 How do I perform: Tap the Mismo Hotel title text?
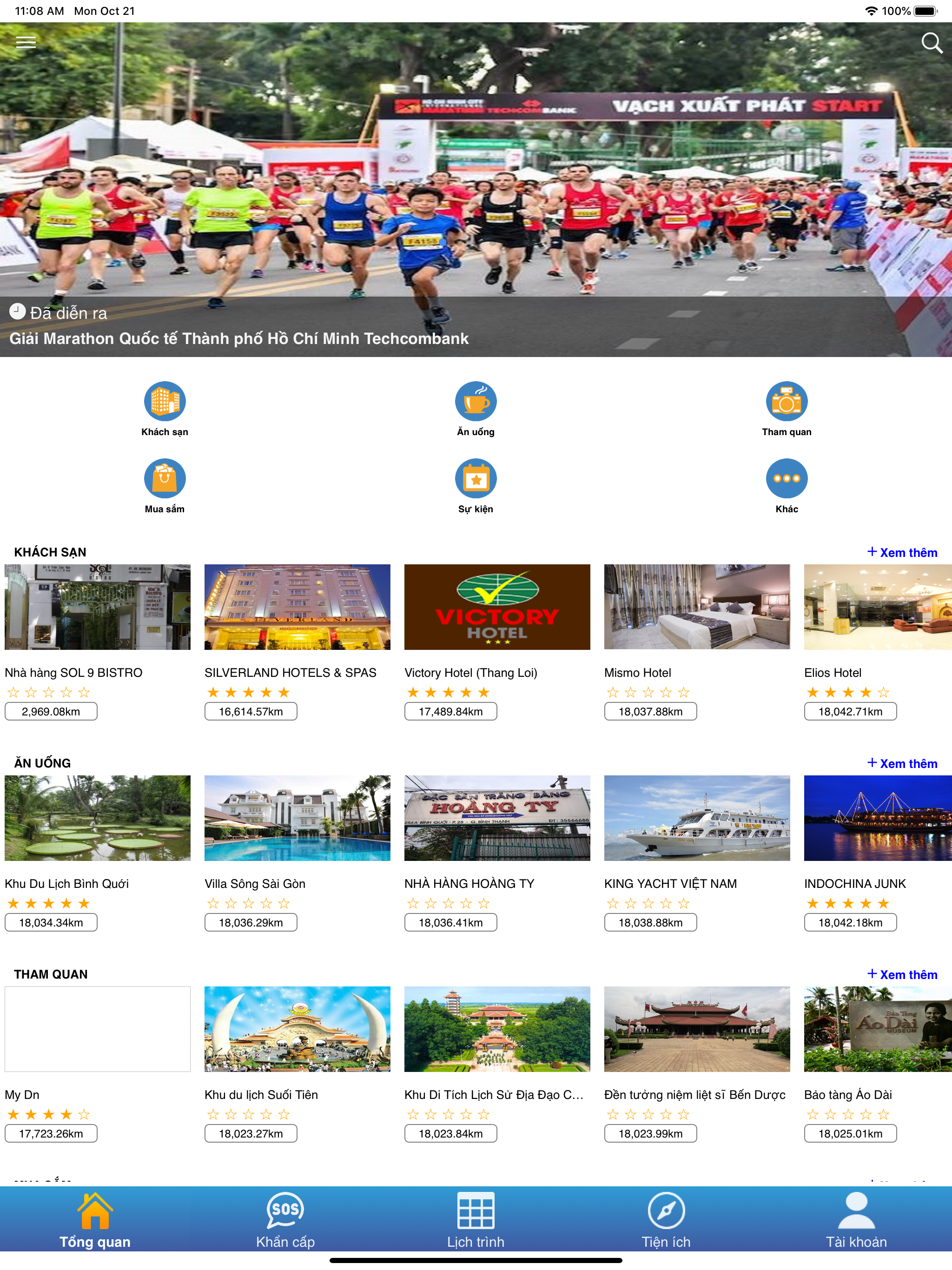637,673
